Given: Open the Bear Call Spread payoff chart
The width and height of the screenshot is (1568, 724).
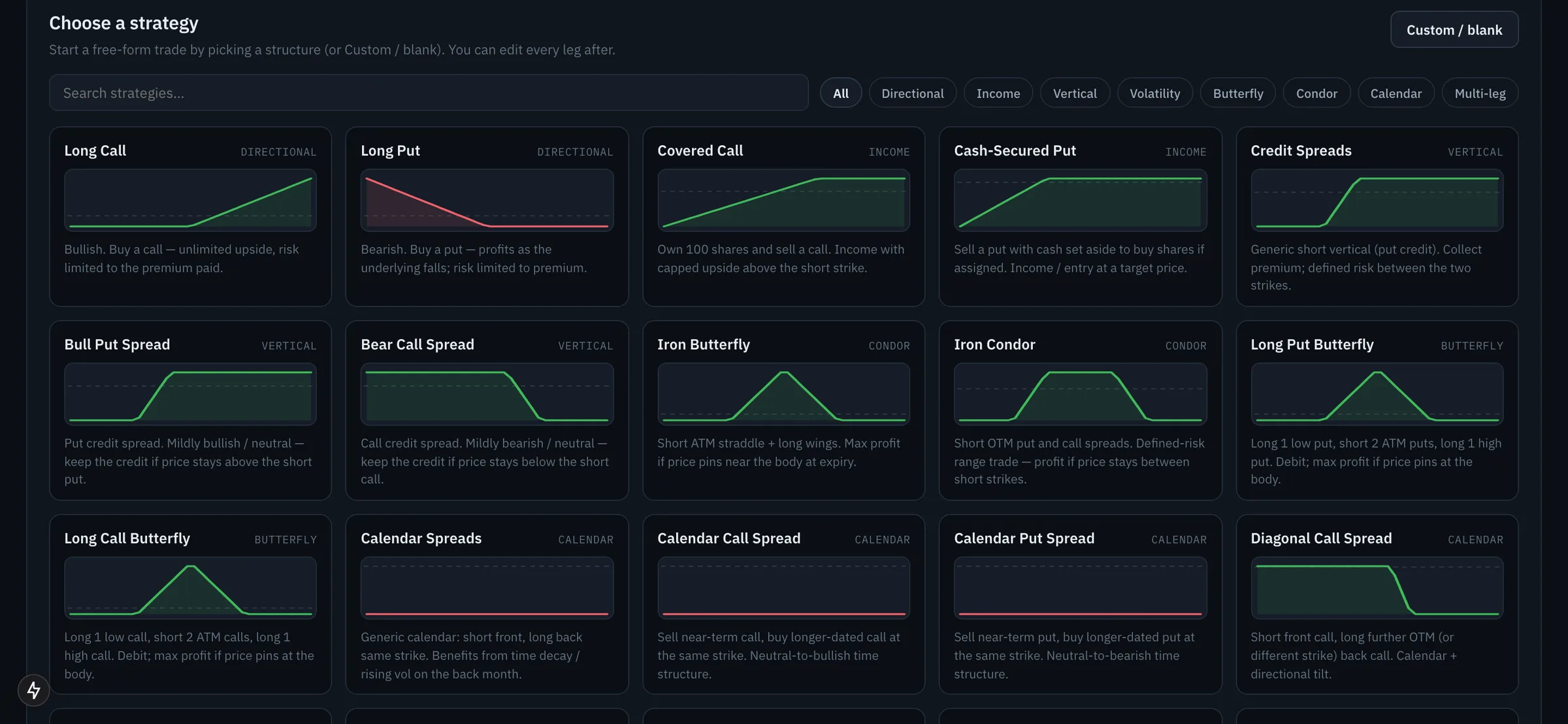Looking at the screenshot, I should point(487,394).
